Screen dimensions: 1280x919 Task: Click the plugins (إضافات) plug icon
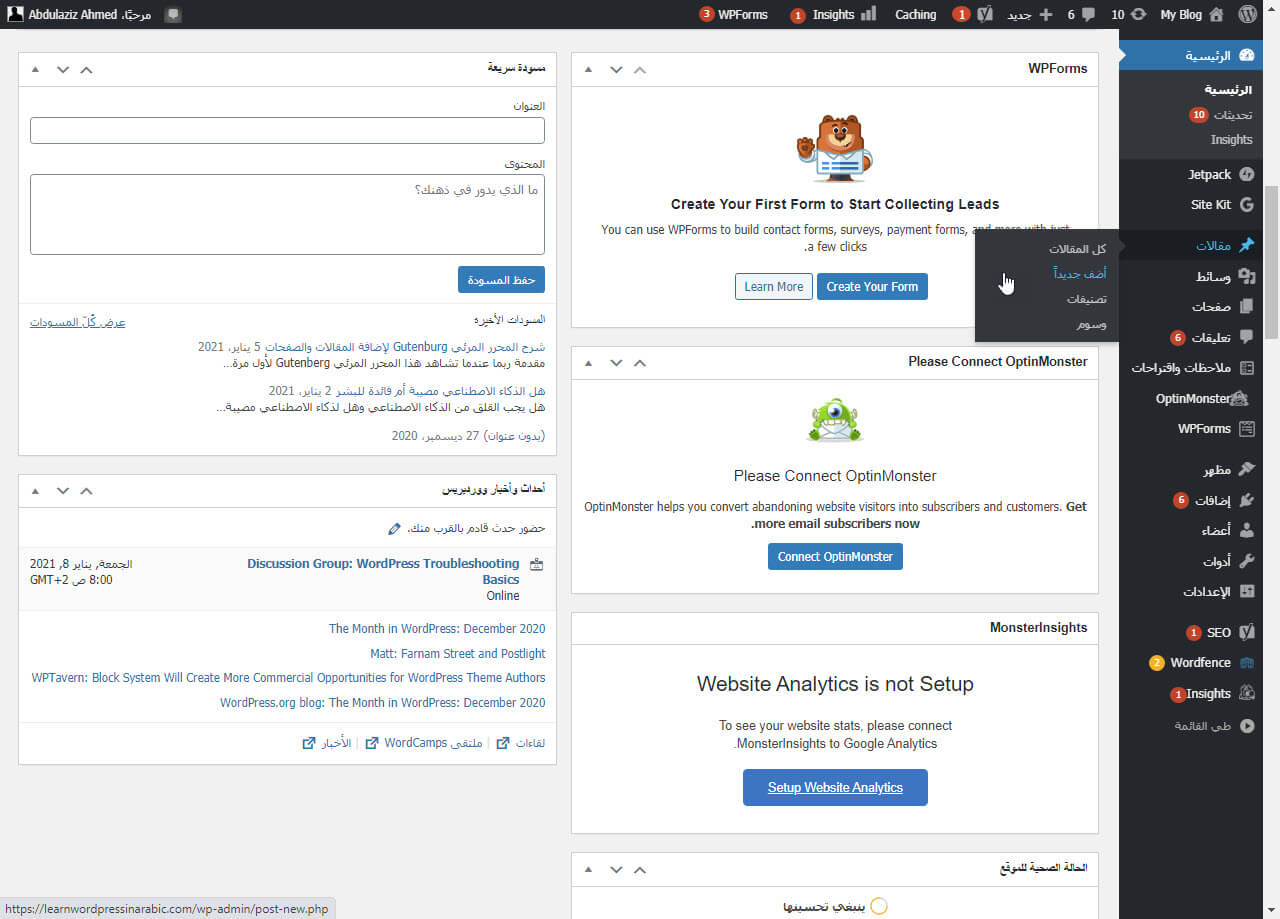[x=1246, y=500]
